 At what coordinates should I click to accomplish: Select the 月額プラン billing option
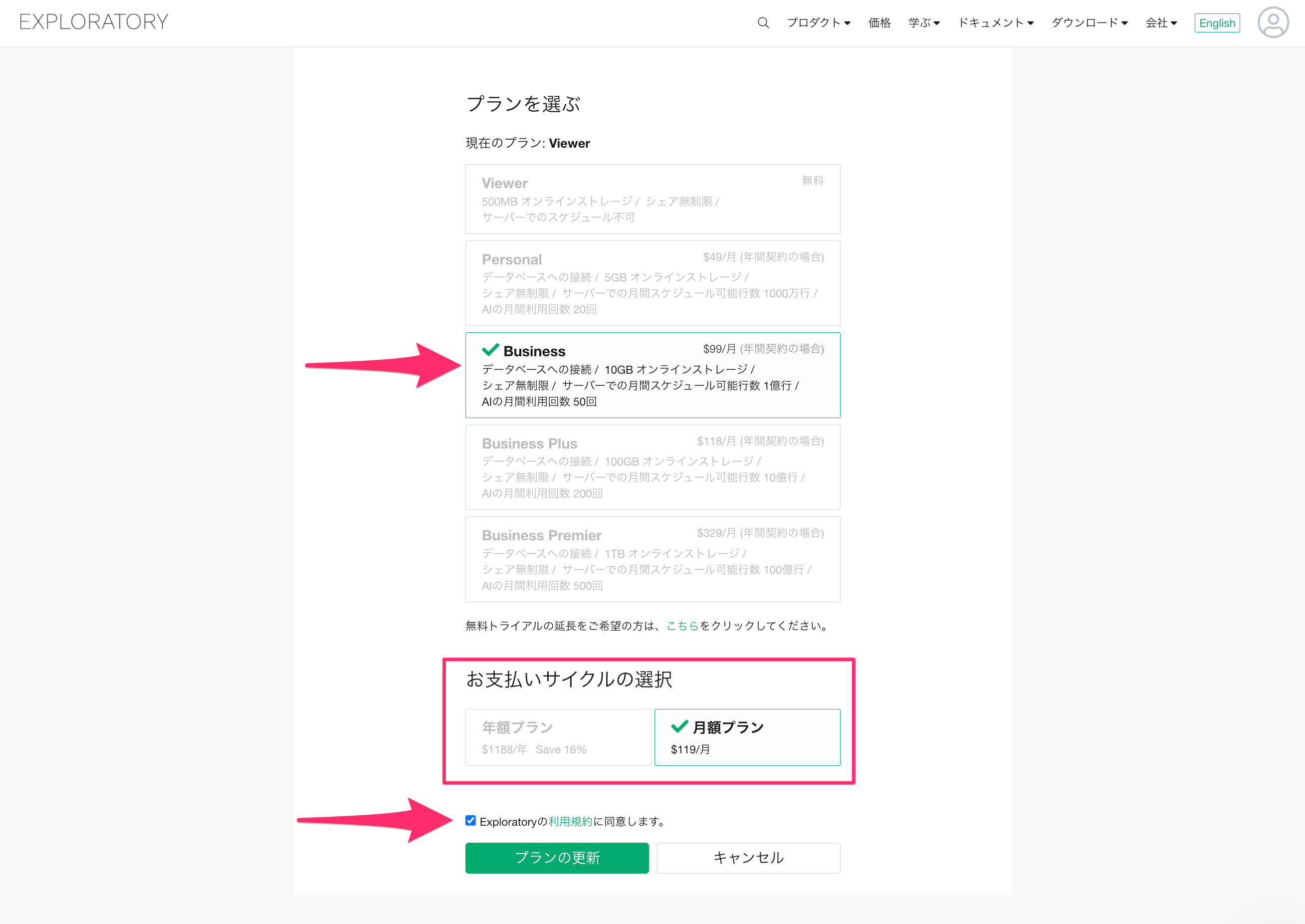(x=746, y=737)
